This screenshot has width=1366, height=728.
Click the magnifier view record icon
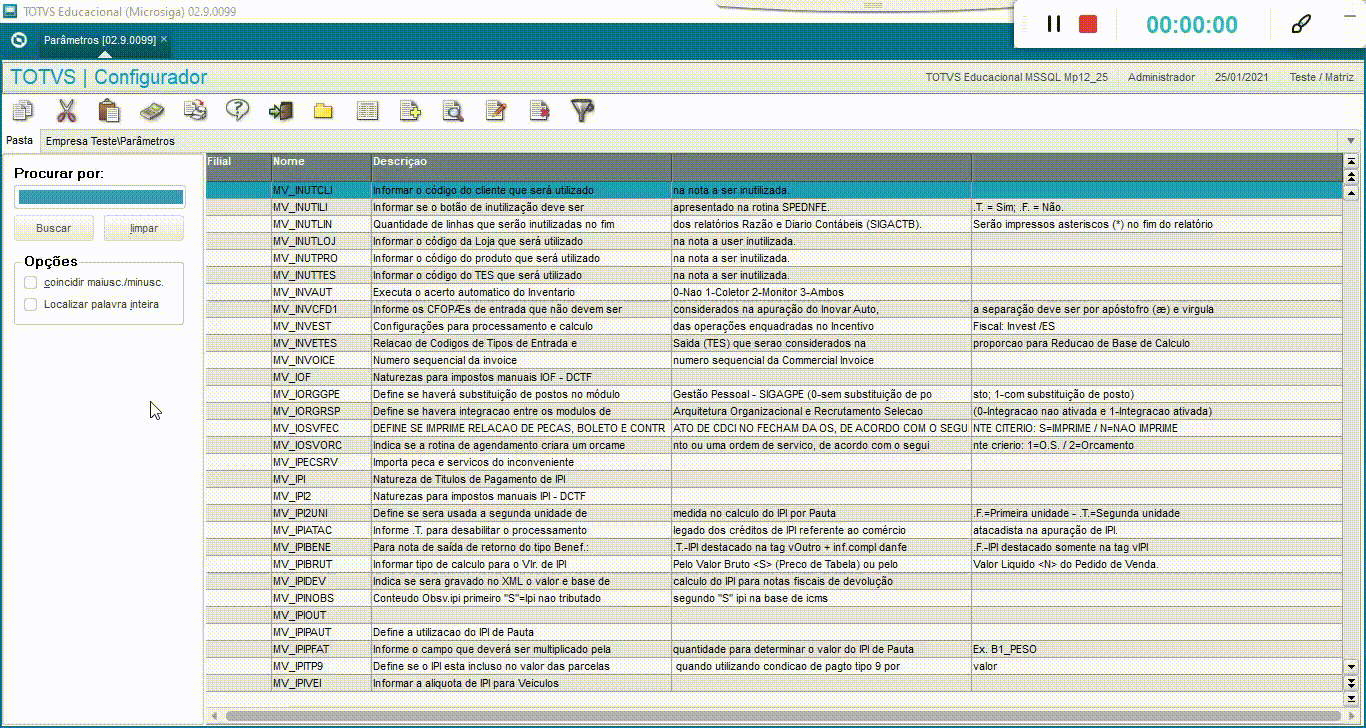[x=453, y=111]
